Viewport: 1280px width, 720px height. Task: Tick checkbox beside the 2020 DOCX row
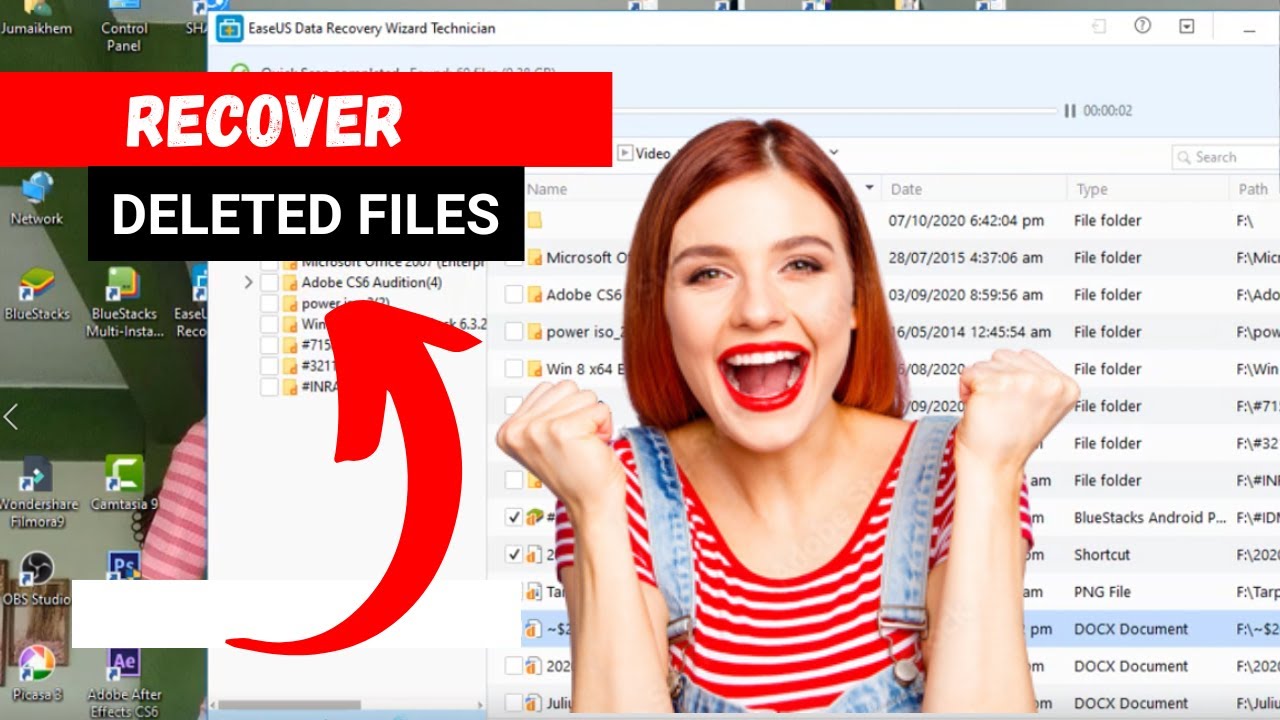point(513,666)
